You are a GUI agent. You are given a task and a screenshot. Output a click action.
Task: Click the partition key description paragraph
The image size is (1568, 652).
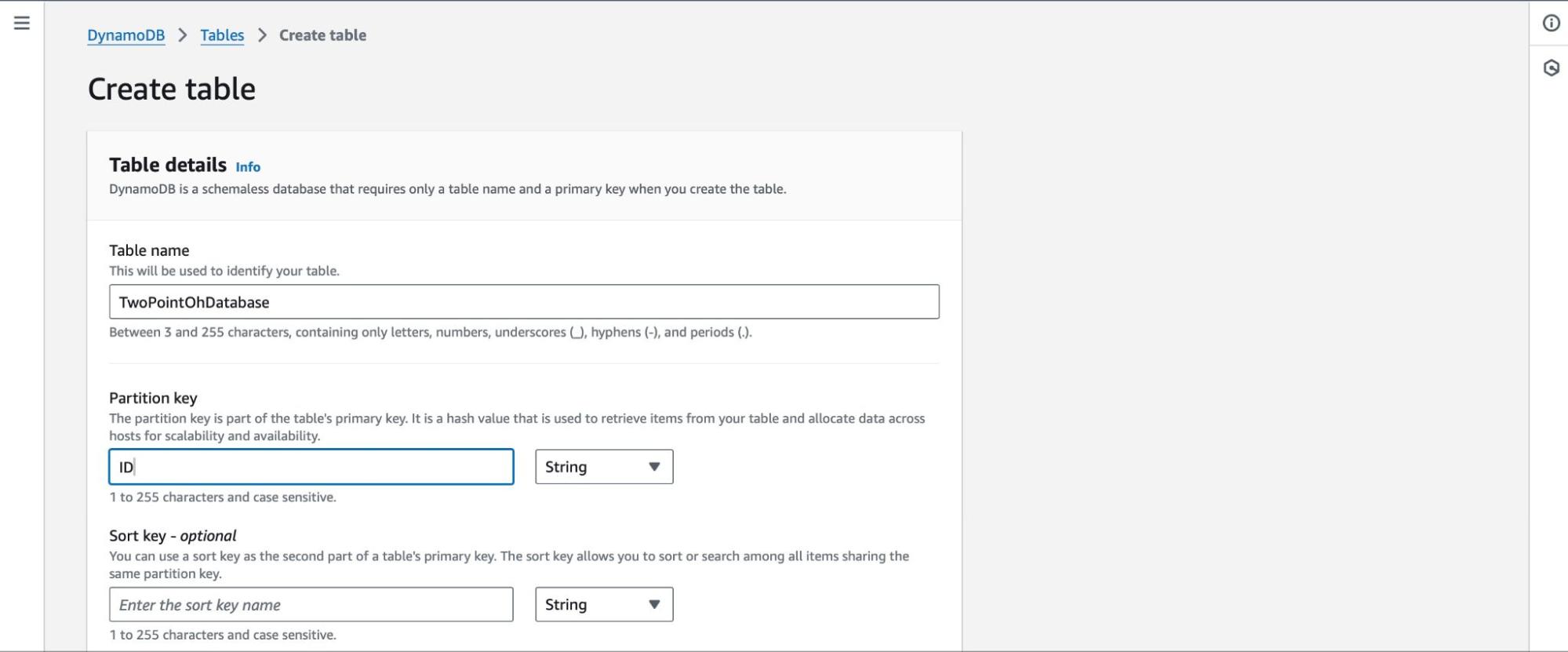tap(517, 427)
